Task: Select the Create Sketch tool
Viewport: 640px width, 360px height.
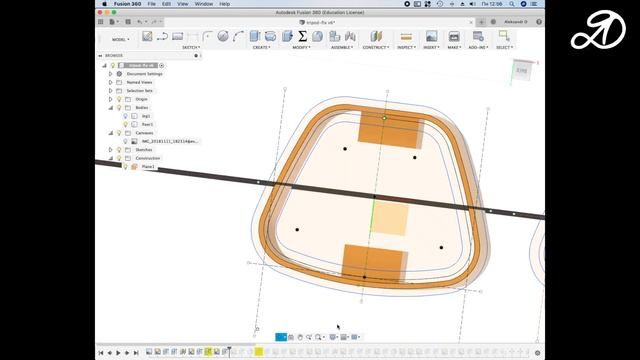Action: pyautogui.click(x=147, y=36)
